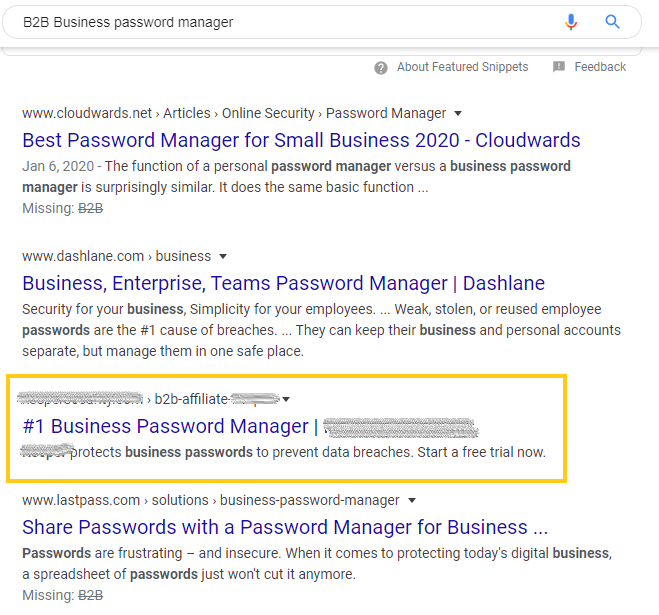The image size is (659, 615).
Task: Click the Feedback flag icon
Action: 559,66
